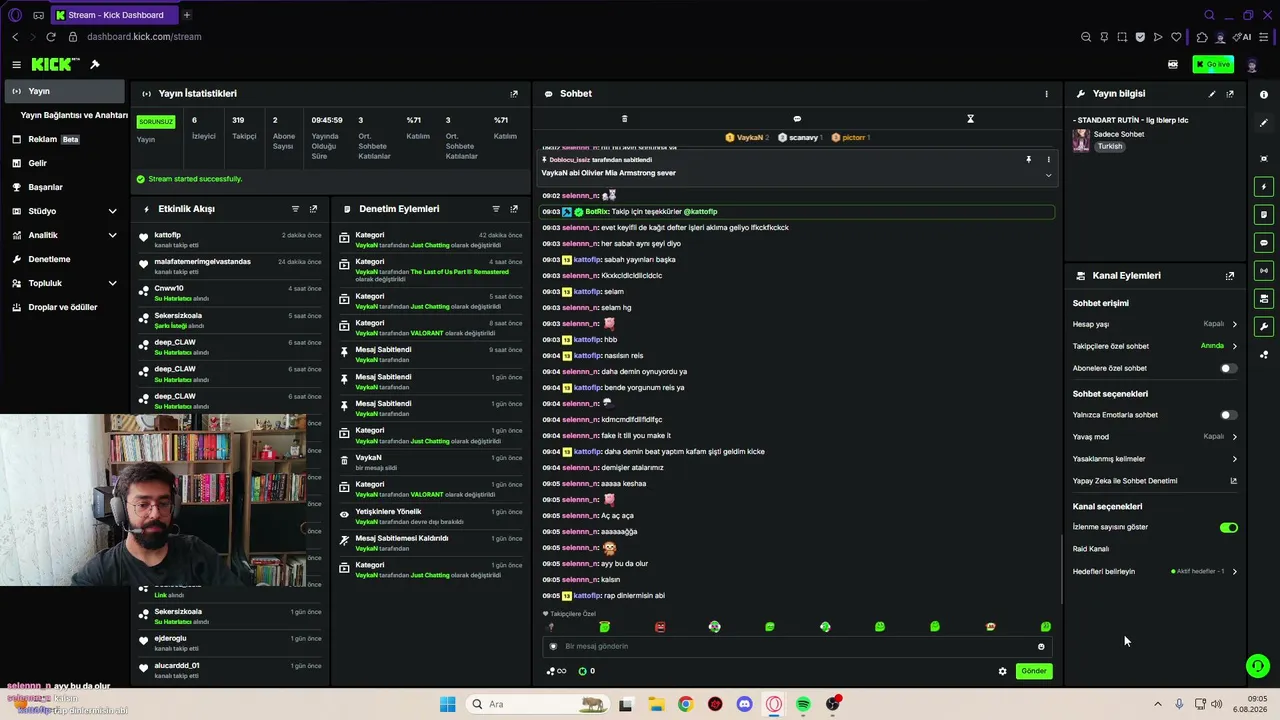Click the red angry face emote
Screen dimensions: 1280x720
pyautogui.click(x=660, y=627)
